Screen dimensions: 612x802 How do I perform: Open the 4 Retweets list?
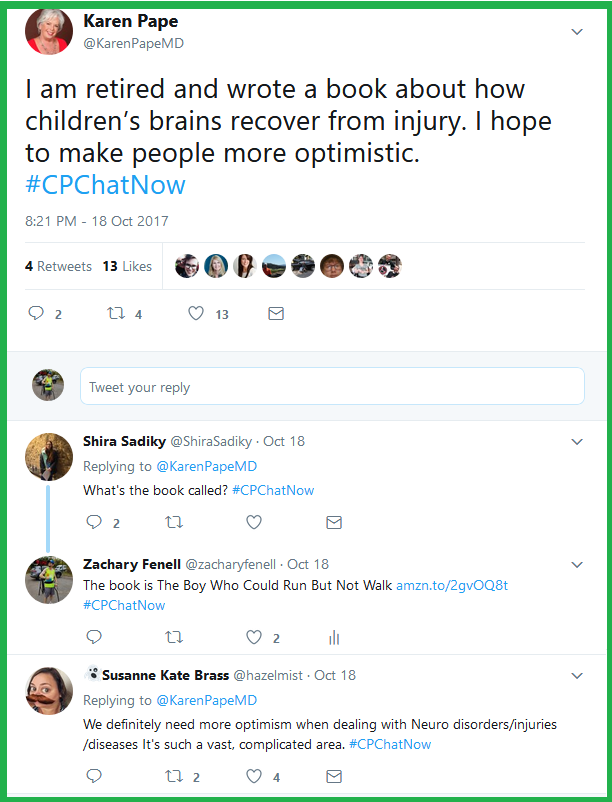click(58, 266)
